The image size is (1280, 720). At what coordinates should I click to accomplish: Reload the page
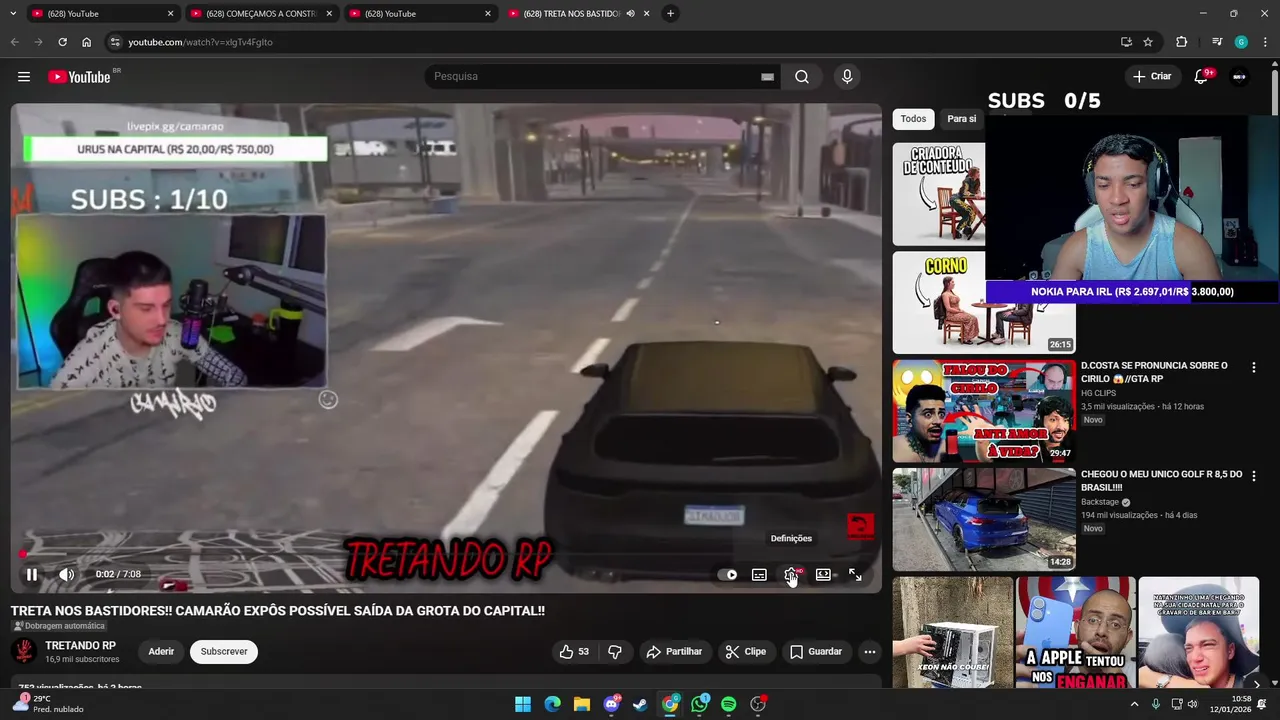tap(62, 42)
